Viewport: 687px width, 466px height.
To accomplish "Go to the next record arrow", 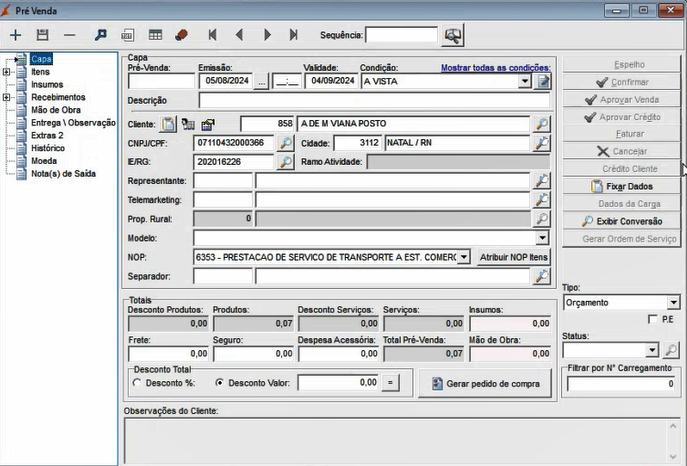I will click(267, 35).
